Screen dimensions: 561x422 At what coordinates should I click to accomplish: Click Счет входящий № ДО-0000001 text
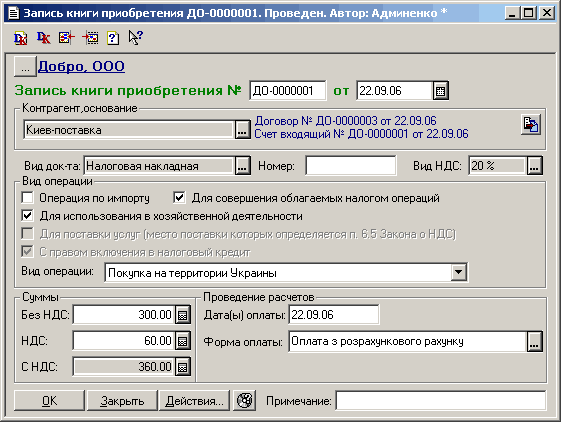coord(361,134)
